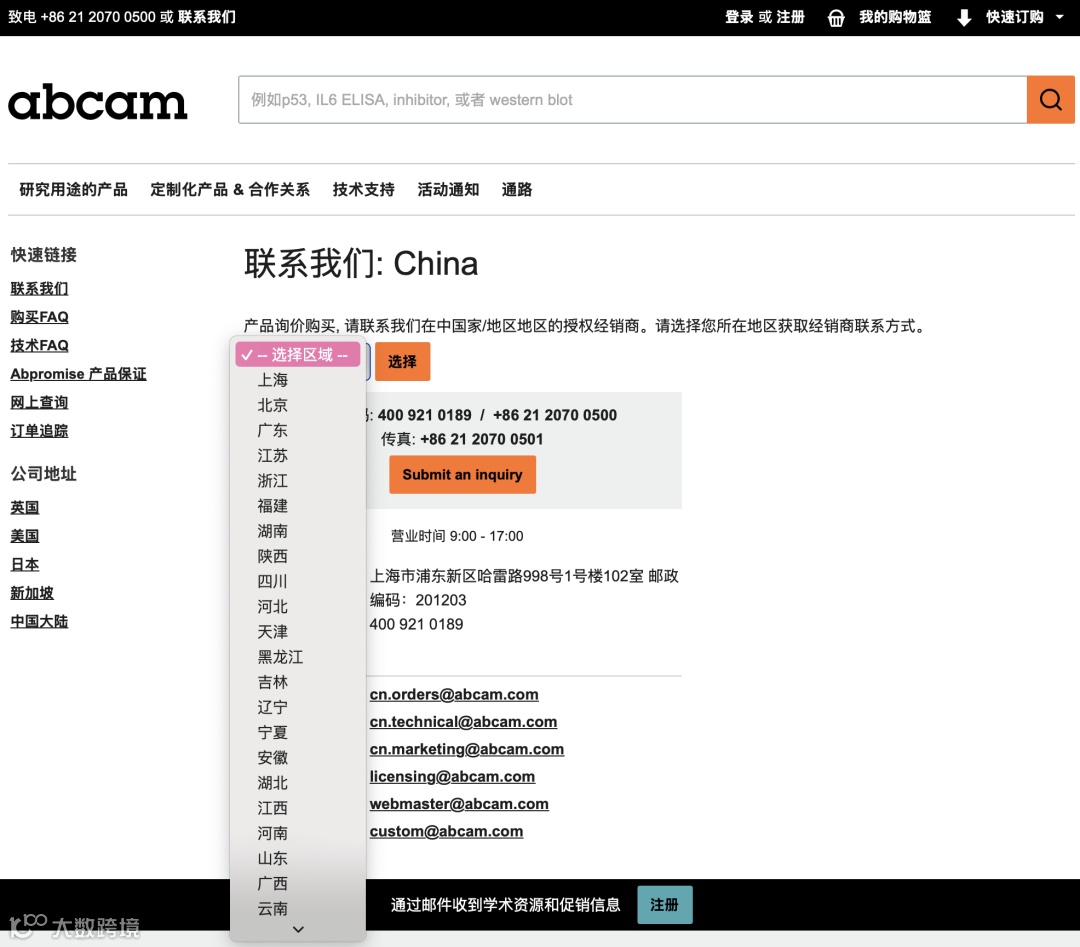Click the orange 选择 button
Viewport: 1080px width, 947px height.
coord(402,362)
